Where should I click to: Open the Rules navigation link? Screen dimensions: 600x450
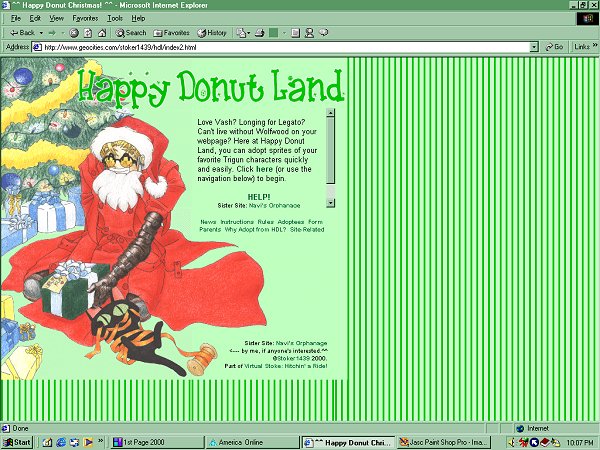[x=266, y=222]
